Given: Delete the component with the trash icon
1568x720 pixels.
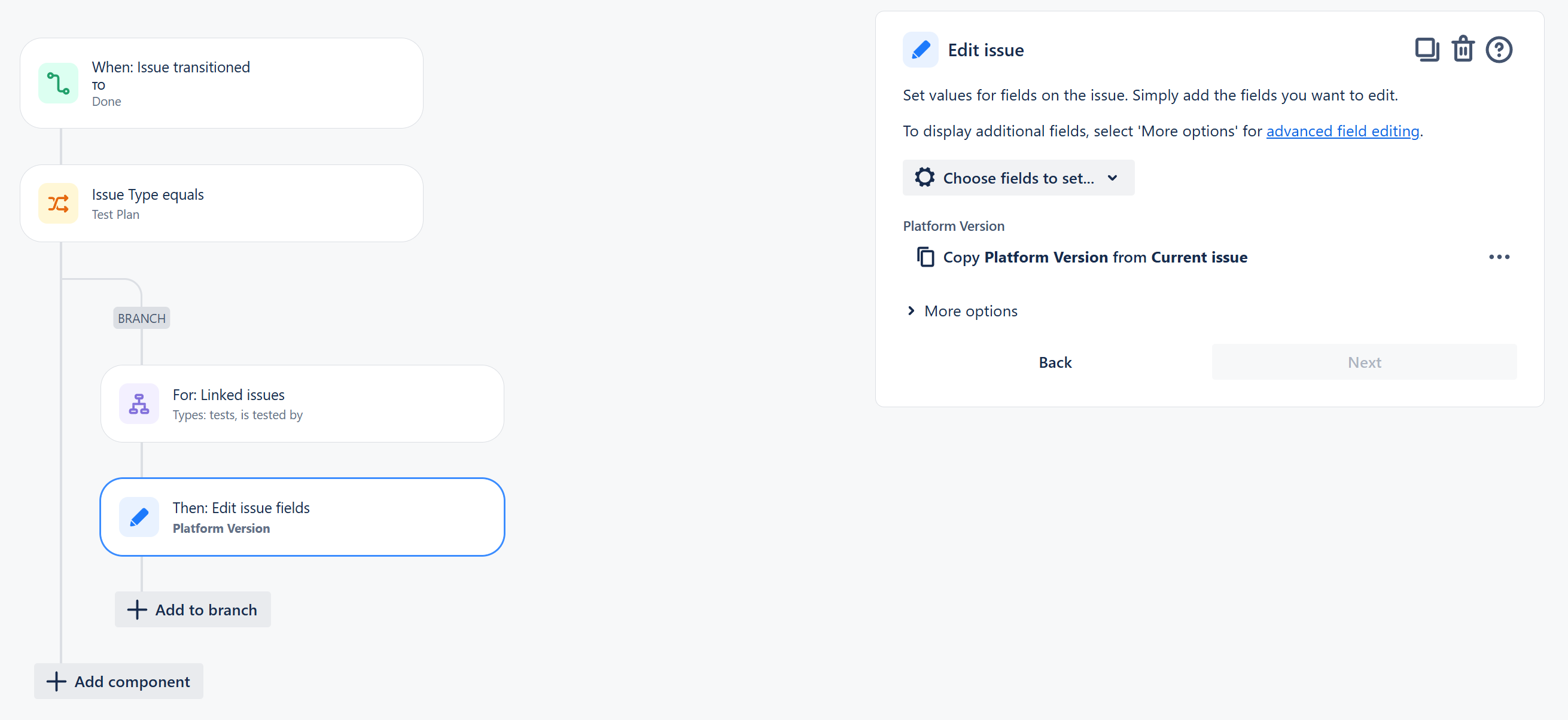Looking at the screenshot, I should [x=1463, y=49].
